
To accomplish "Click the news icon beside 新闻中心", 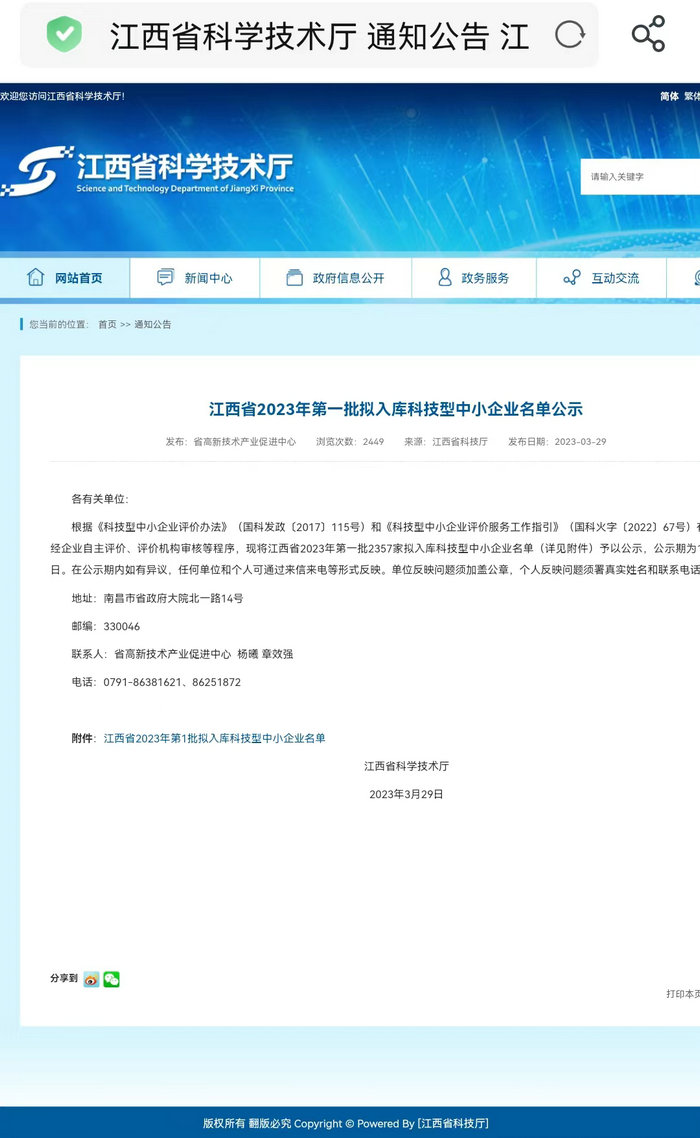I will [x=166, y=277].
